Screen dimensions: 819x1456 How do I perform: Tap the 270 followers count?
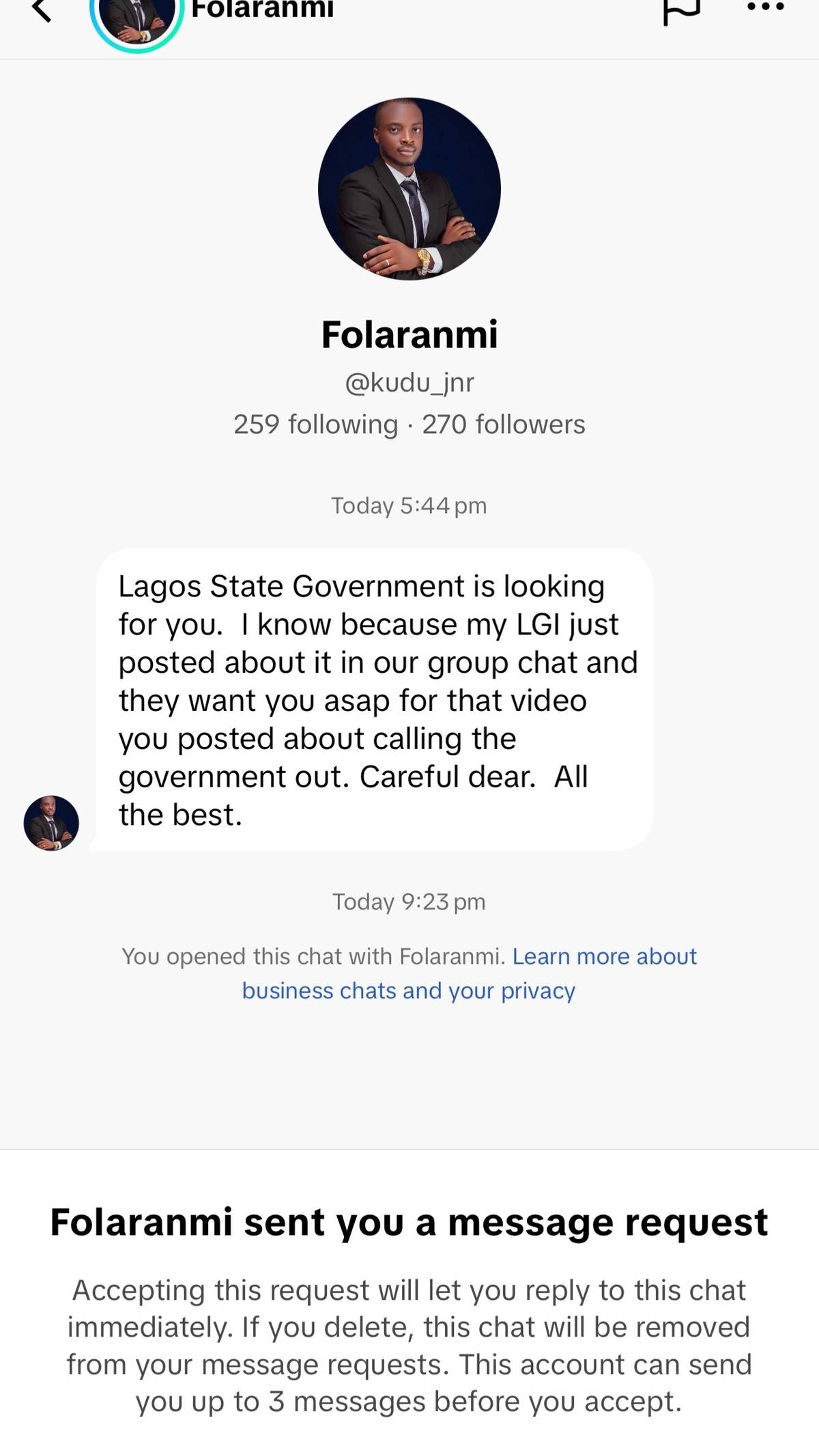[x=504, y=424]
